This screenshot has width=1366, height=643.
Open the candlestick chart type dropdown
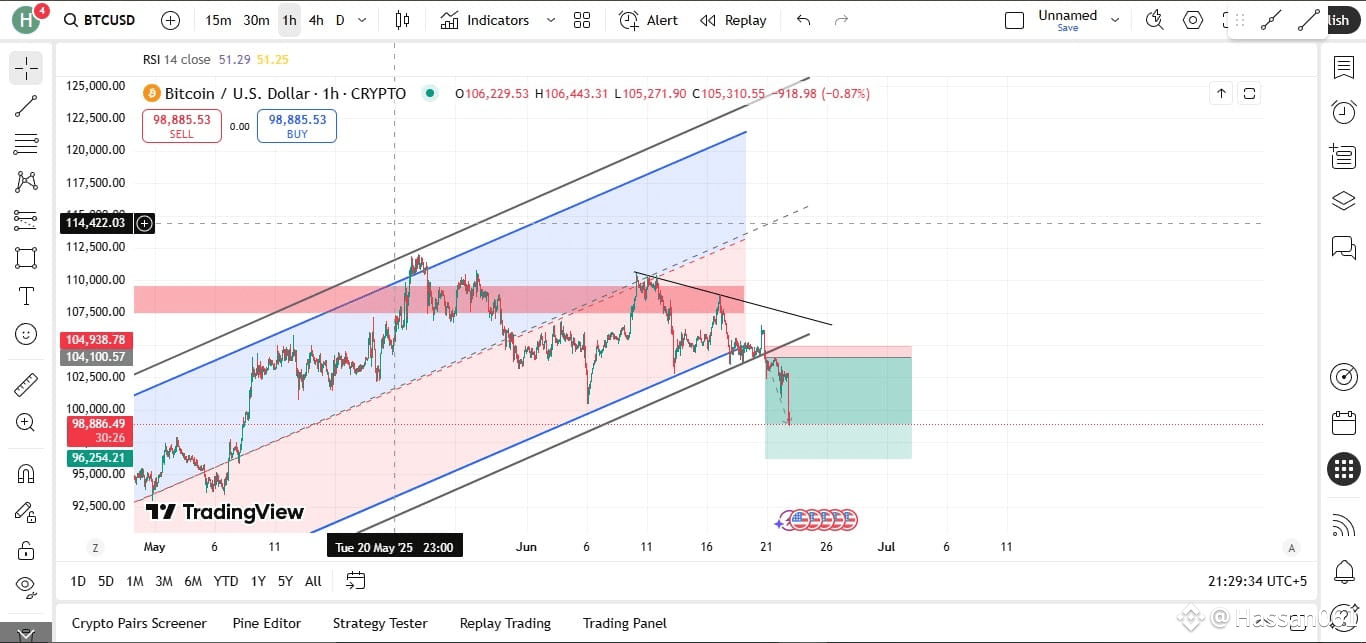[x=403, y=20]
